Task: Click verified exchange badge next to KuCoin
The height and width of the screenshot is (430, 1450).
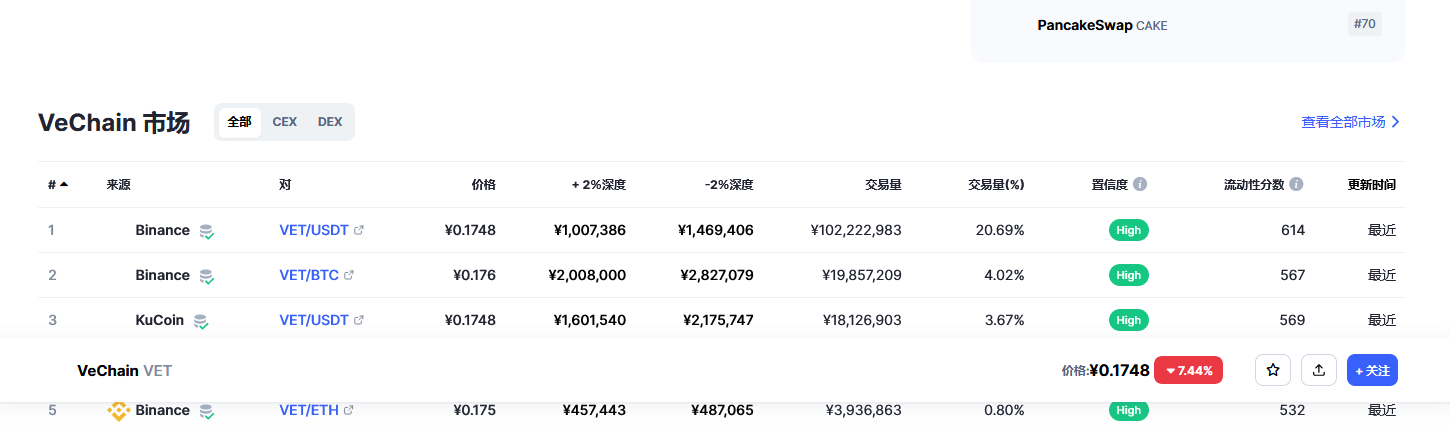Action: (x=201, y=321)
